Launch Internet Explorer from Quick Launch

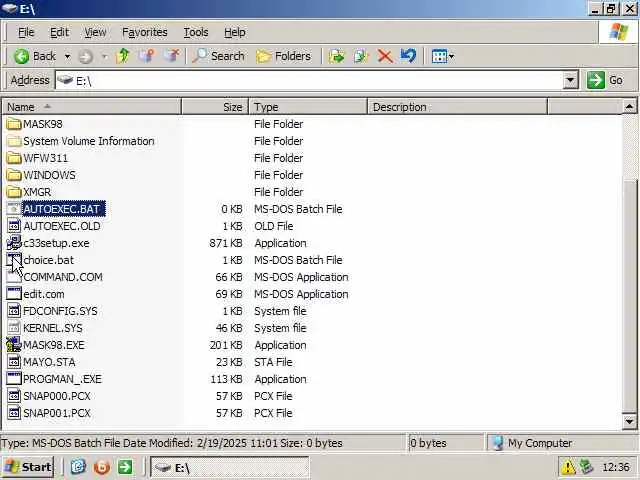pos(78,467)
